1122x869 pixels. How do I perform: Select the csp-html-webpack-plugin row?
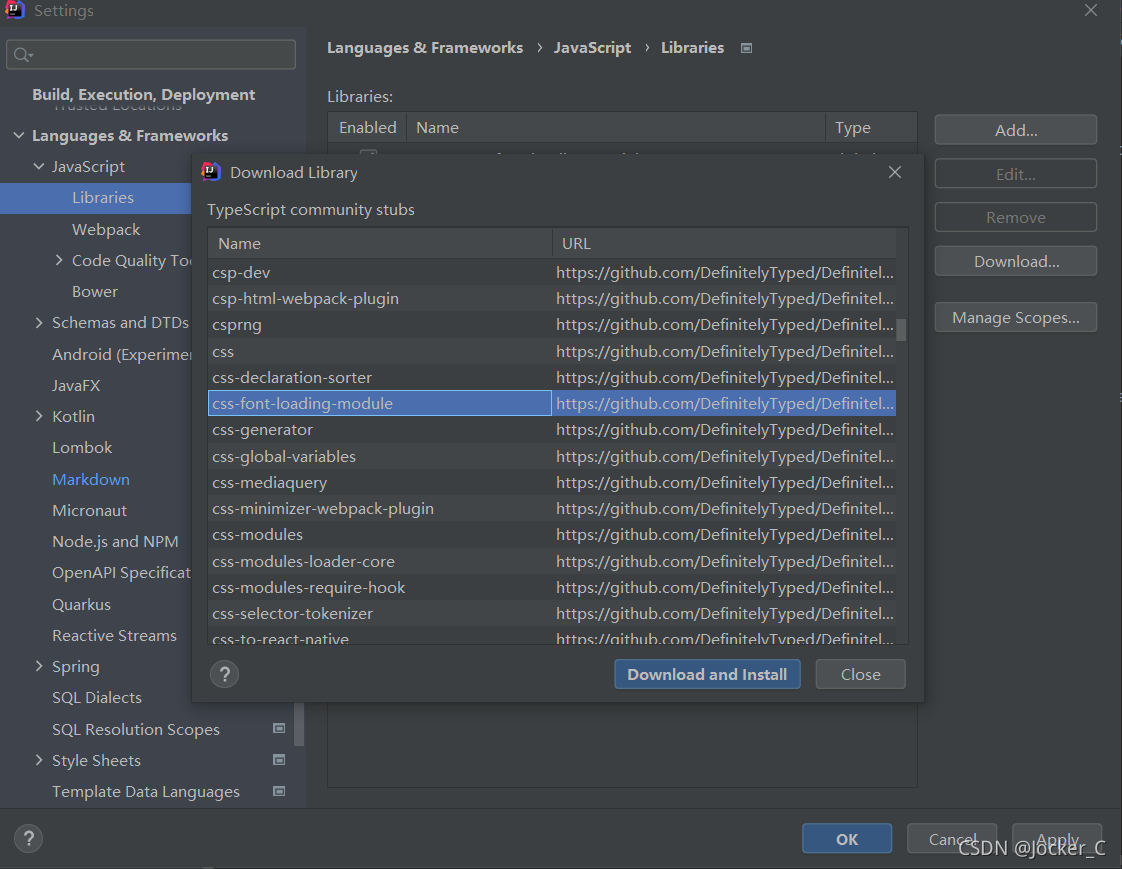[552, 298]
